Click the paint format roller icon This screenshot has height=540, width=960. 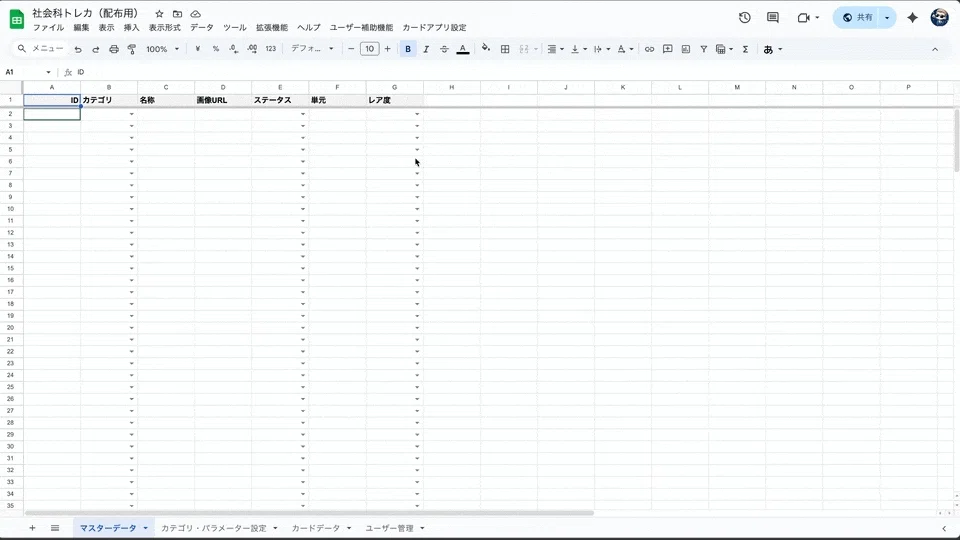pyautogui.click(x=132, y=49)
